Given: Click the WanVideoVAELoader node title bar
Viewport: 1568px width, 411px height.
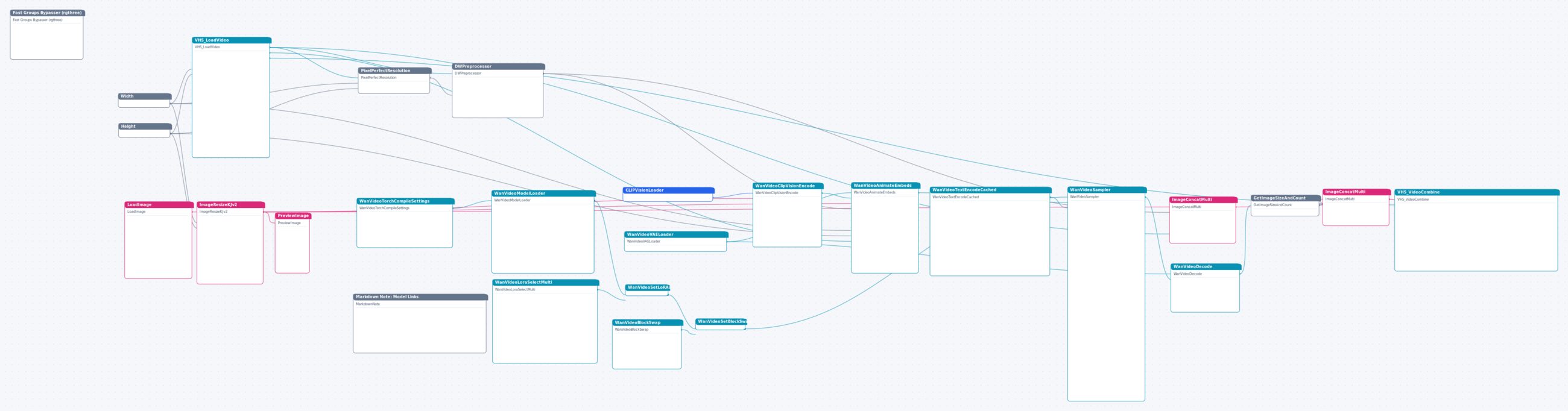Looking at the screenshot, I should [676, 234].
